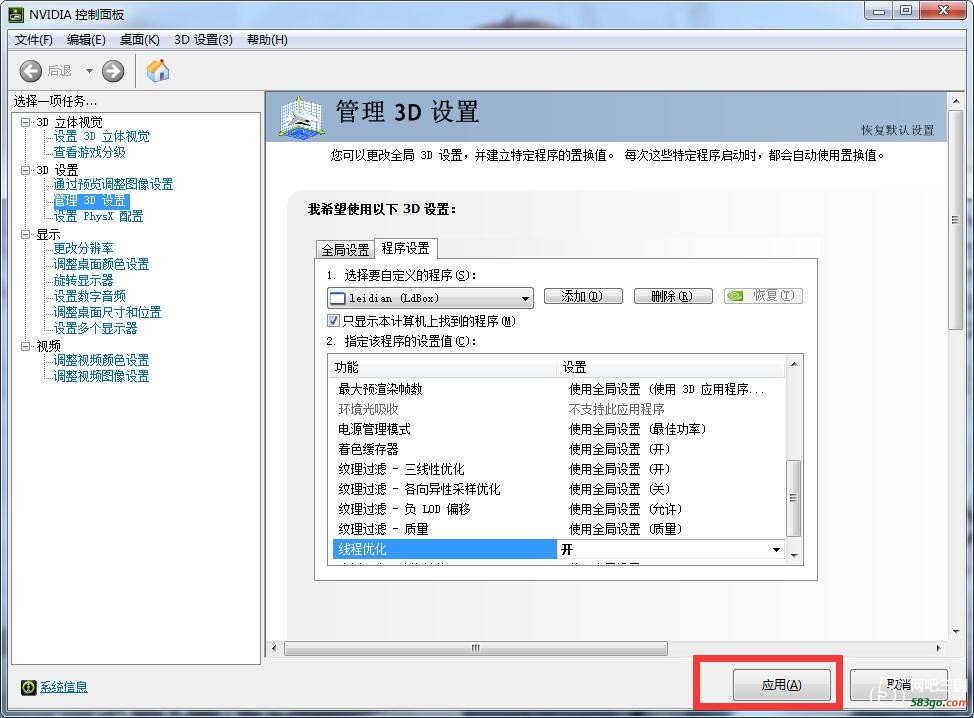
Task: Select 设置多个显示器 in task tree
Action: click(95, 329)
